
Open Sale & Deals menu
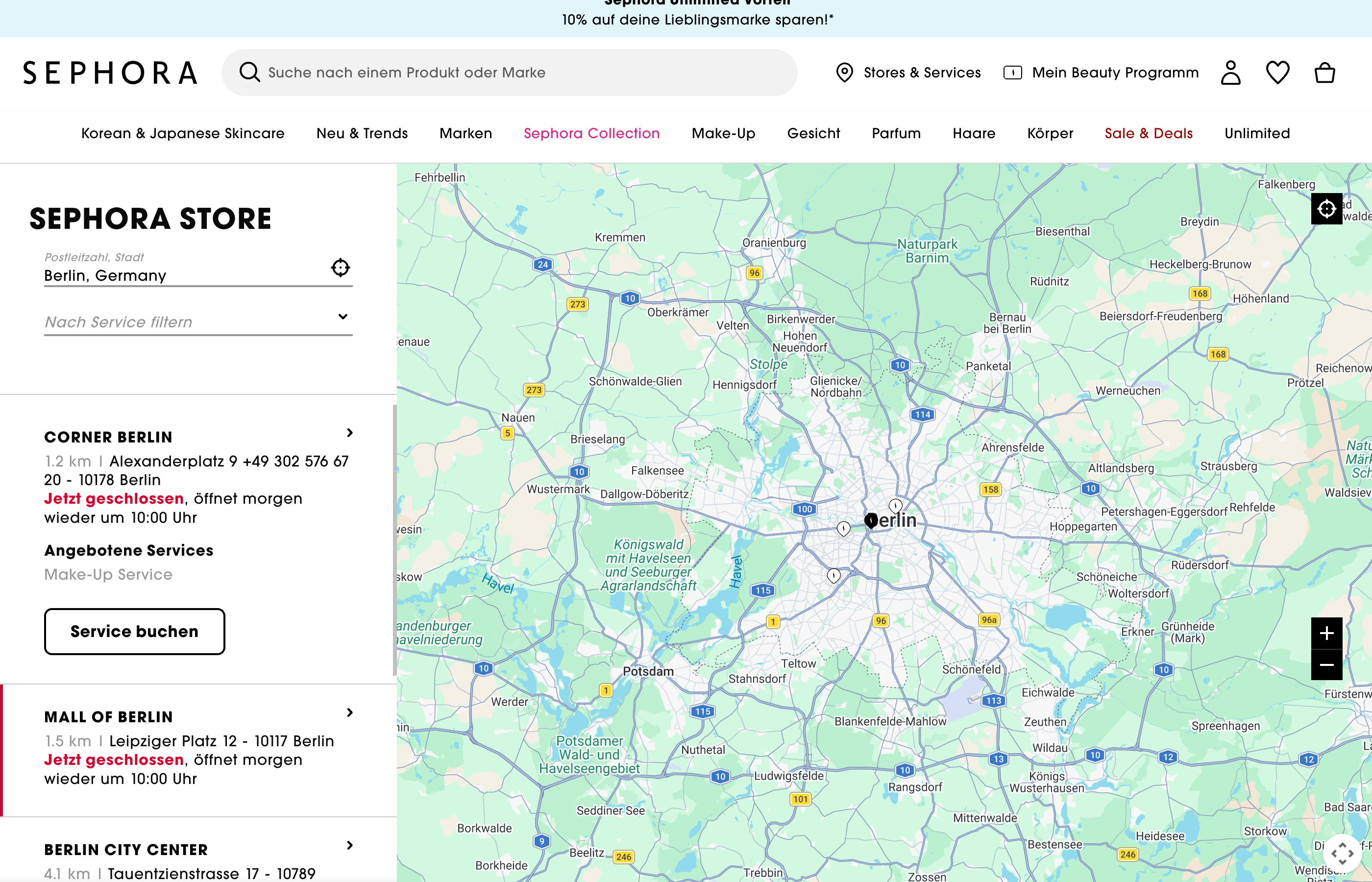(x=1149, y=133)
